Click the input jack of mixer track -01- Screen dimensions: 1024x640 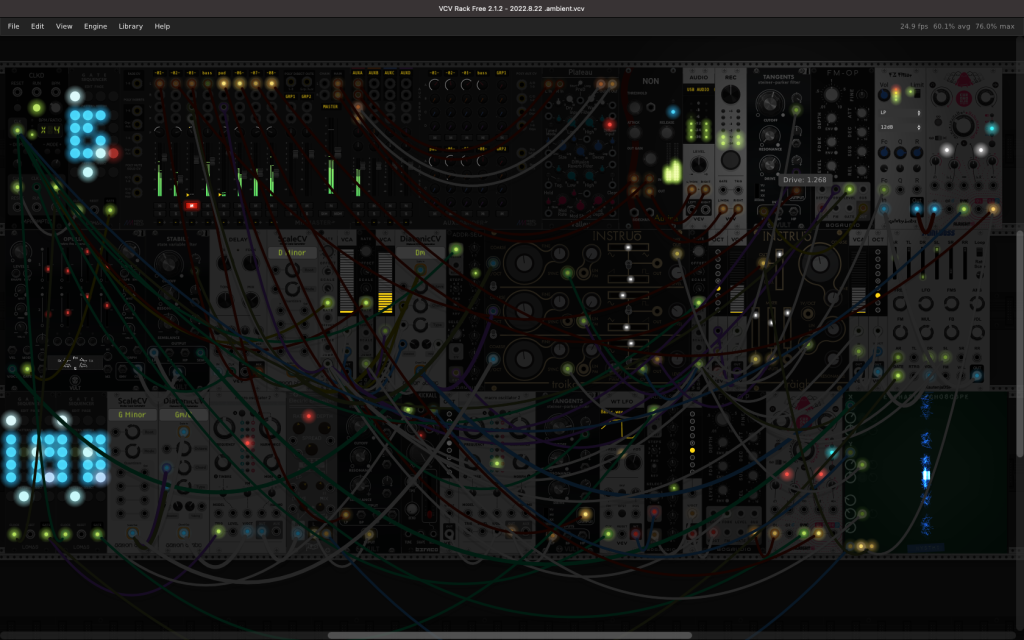click(159, 84)
